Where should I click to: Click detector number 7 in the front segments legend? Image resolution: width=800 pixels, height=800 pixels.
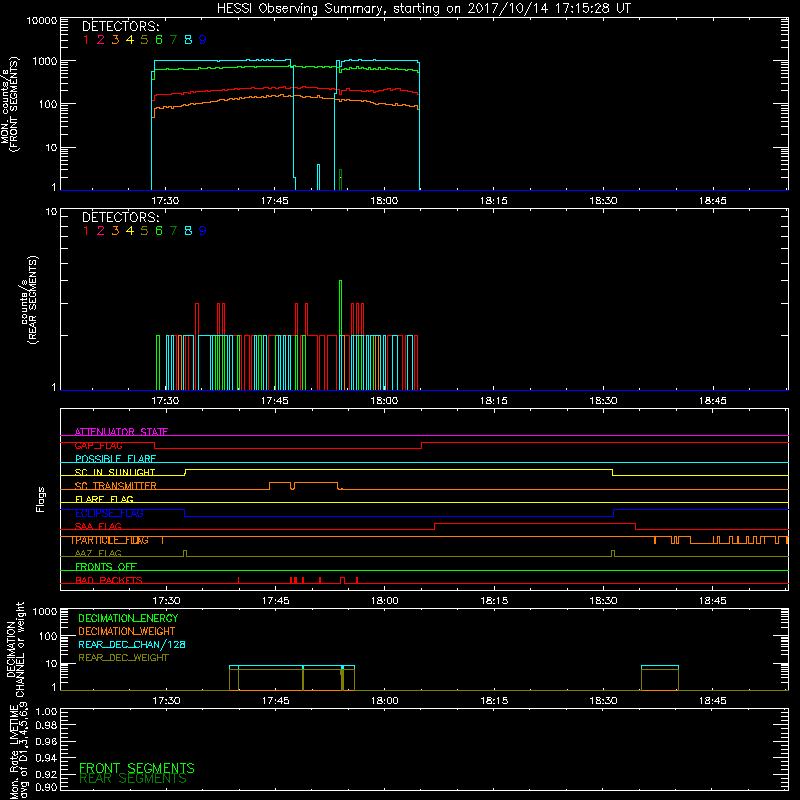(173, 40)
